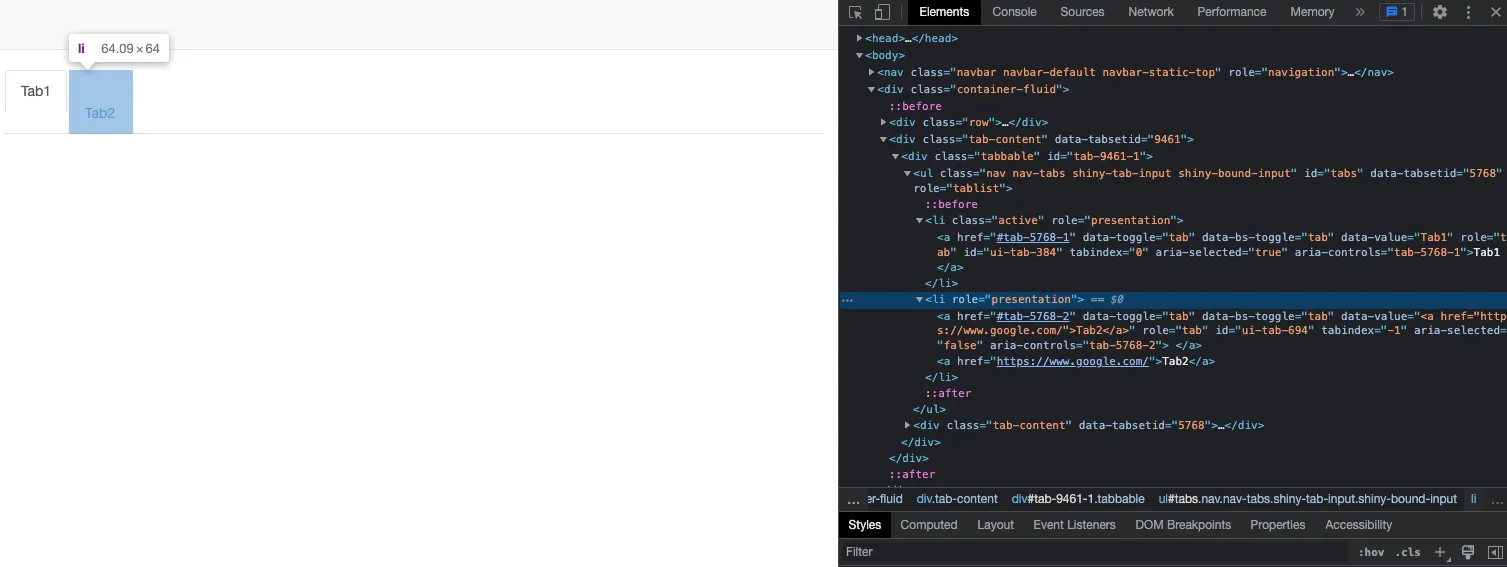Switch to the Layout sidebar tab

pyautogui.click(x=995, y=525)
